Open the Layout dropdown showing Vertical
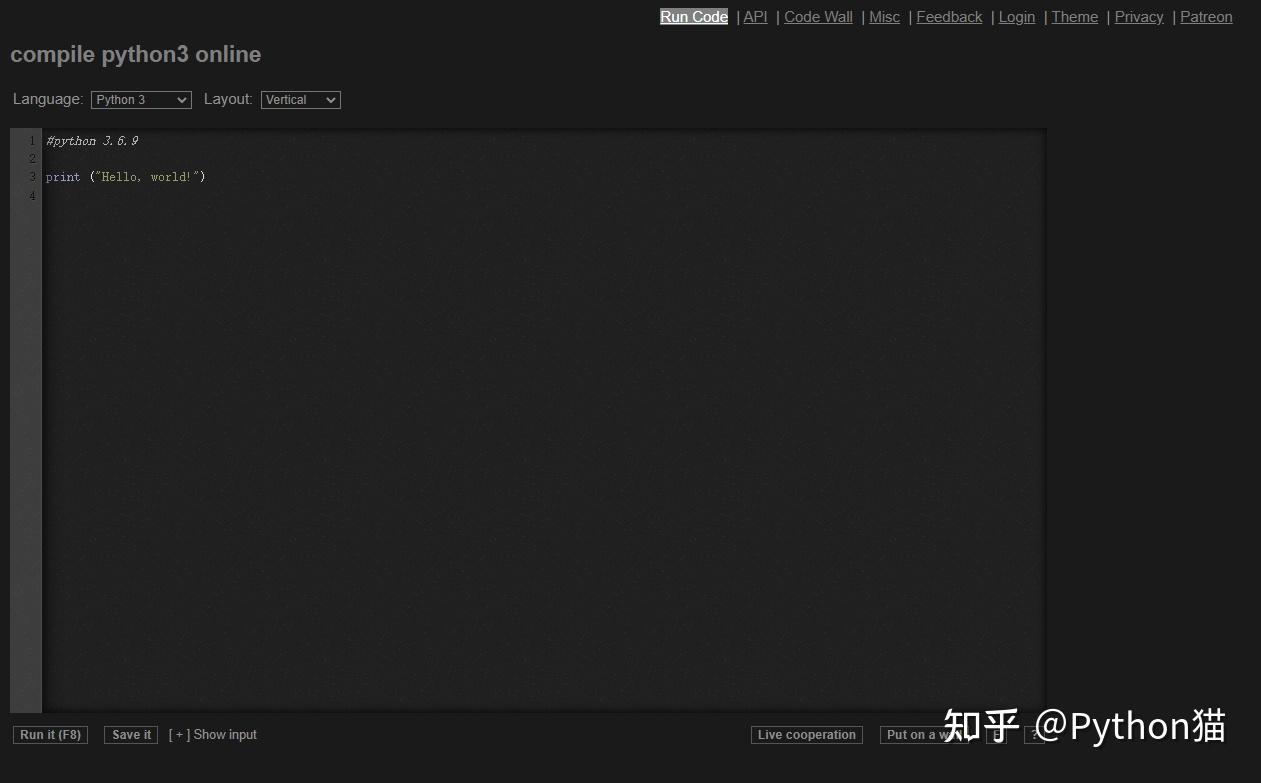Image resolution: width=1261 pixels, height=783 pixels. click(x=299, y=99)
